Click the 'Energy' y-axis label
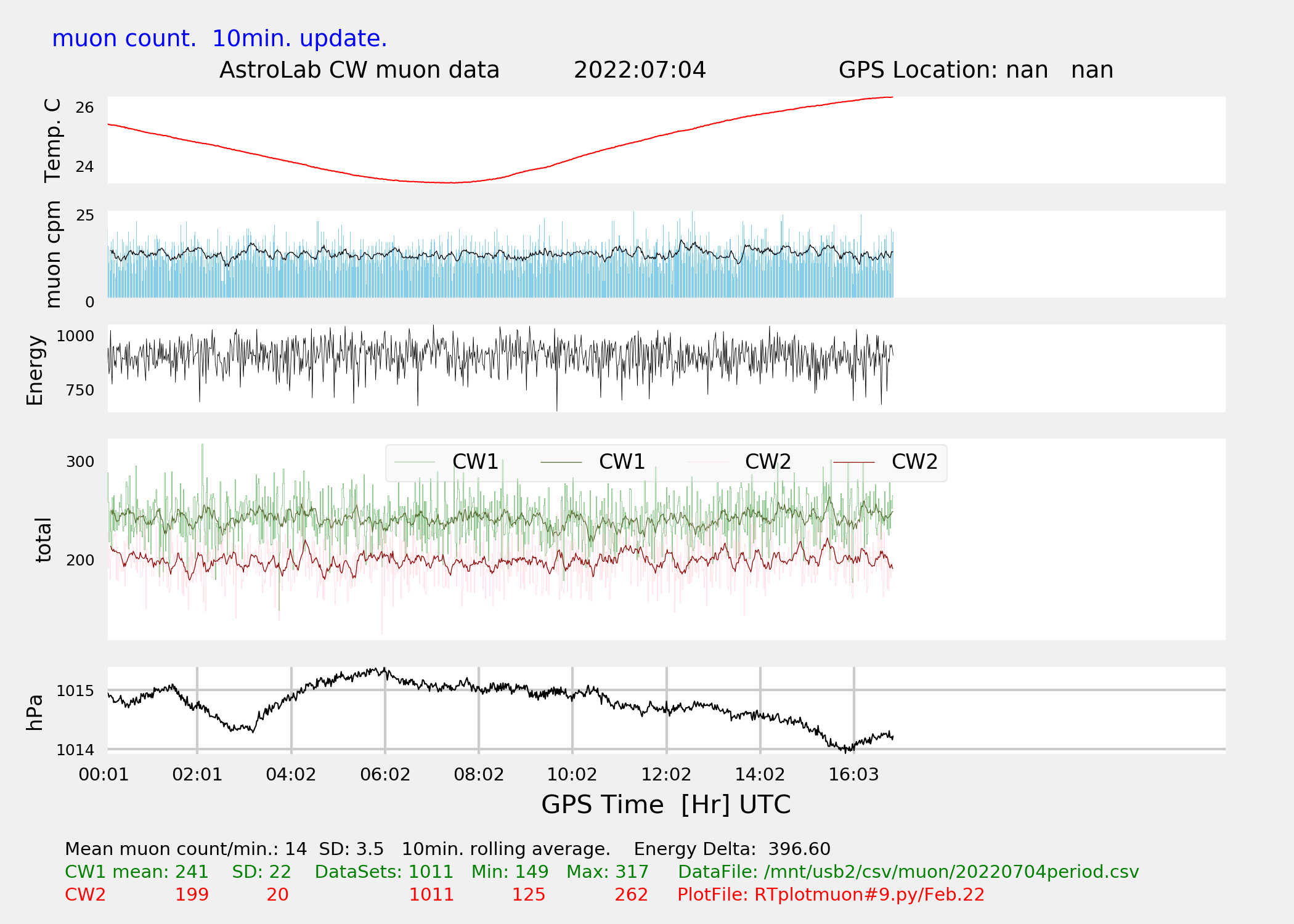1294x924 pixels. [x=35, y=370]
